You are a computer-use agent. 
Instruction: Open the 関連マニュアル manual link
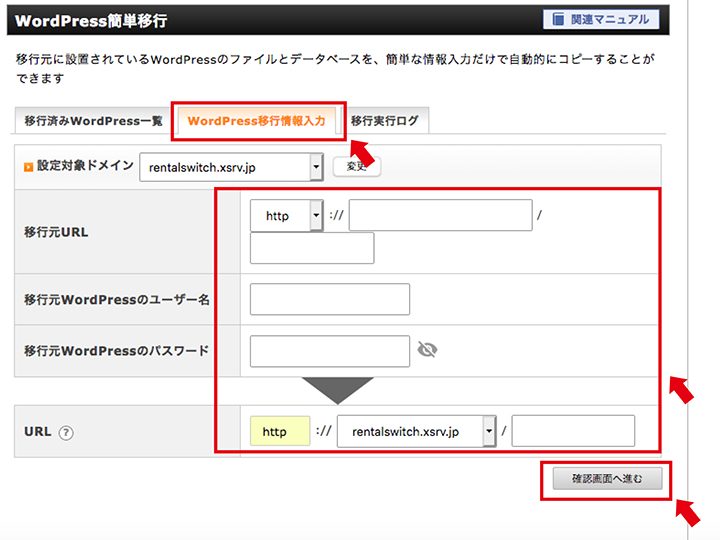[601, 20]
